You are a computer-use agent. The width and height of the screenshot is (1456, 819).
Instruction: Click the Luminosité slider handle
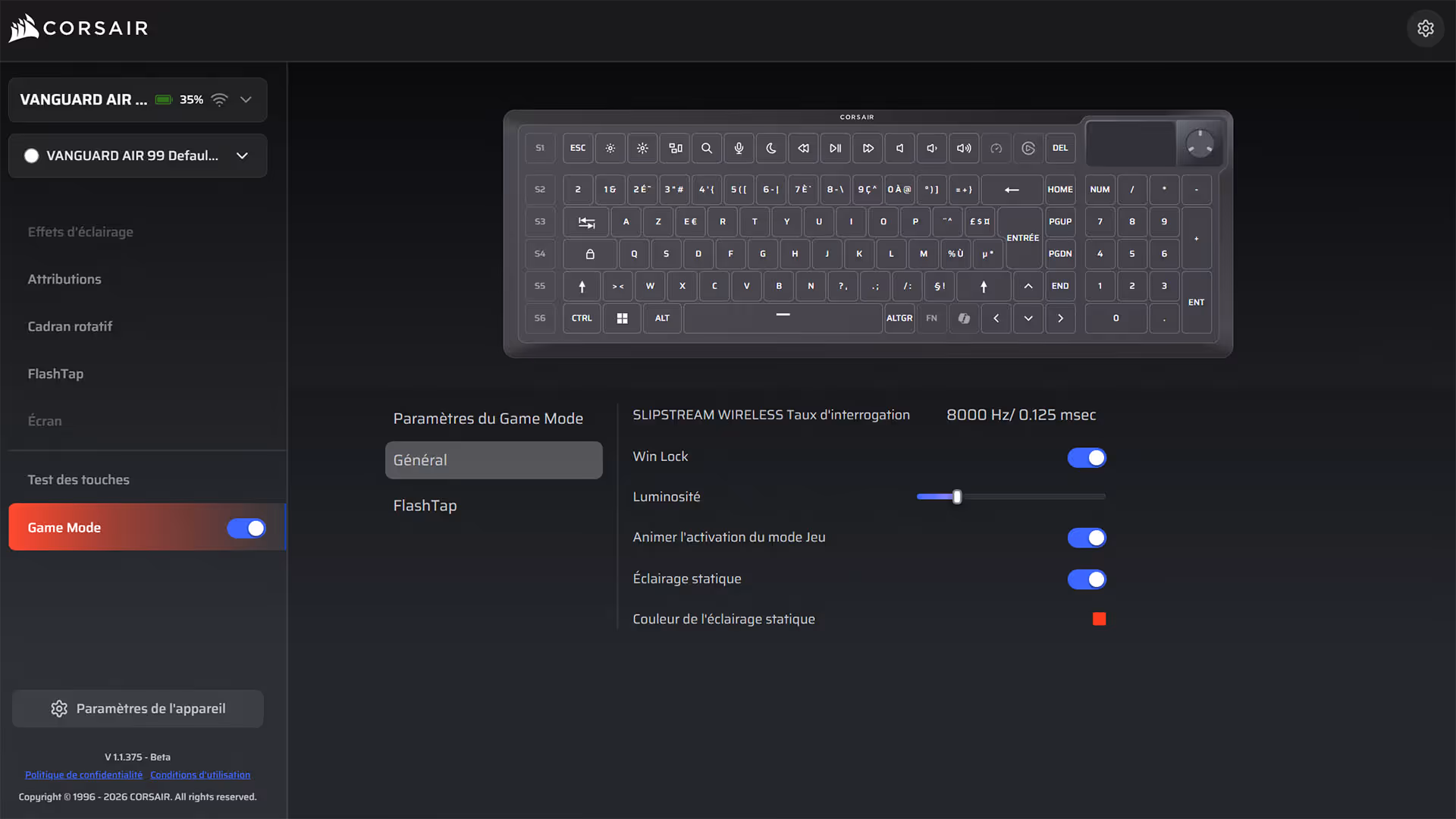click(x=957, y=497)
